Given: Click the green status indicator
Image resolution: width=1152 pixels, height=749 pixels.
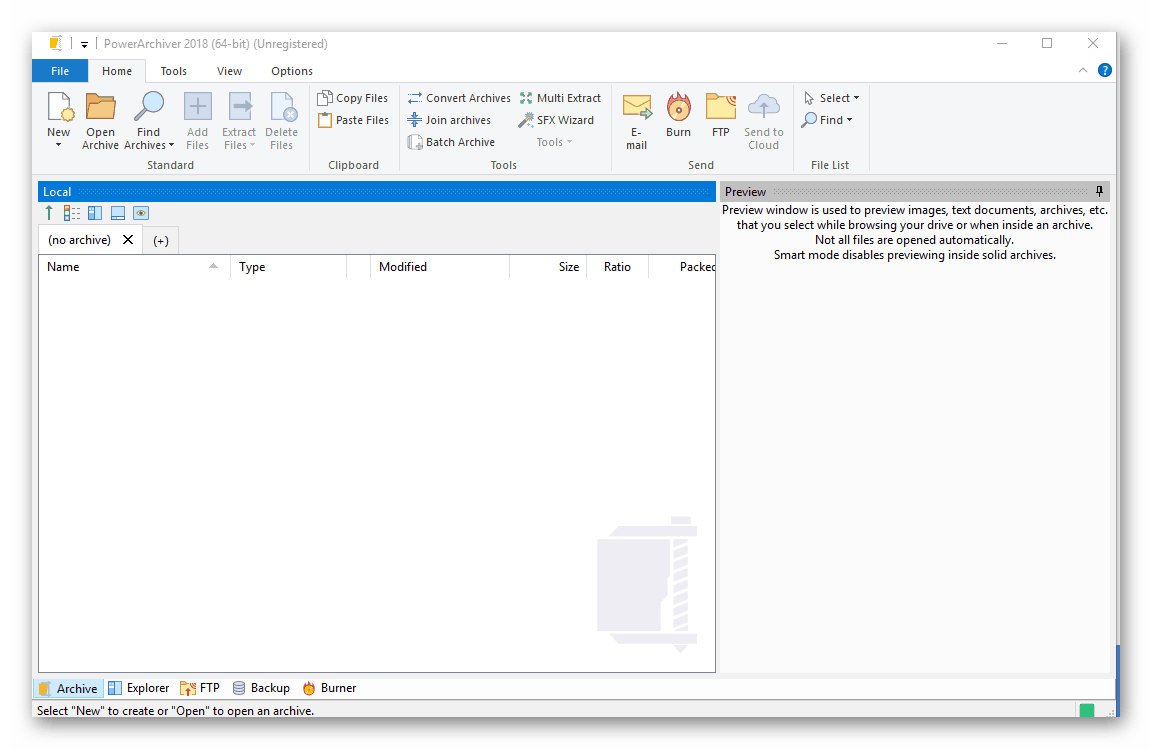Looking at the screenshot, I should pyautogui.click(x=1087, y=710).
